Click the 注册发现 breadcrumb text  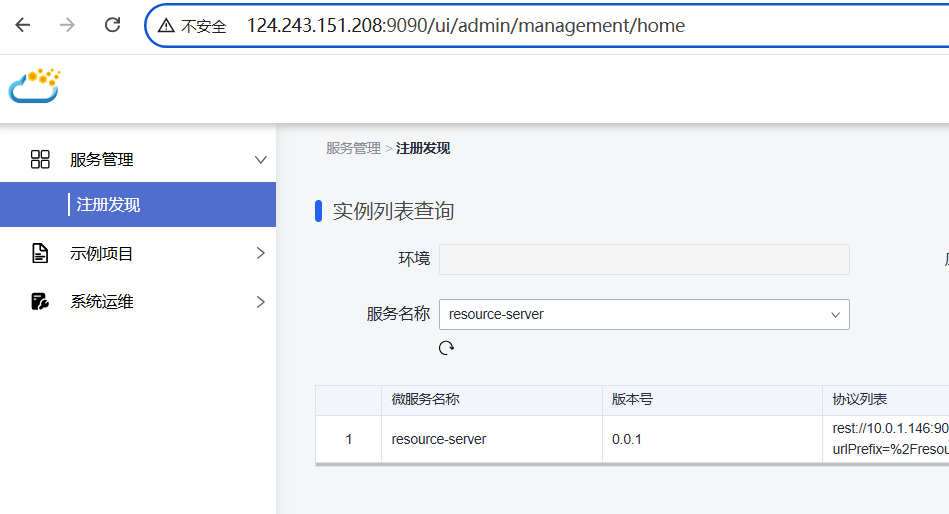tap(423, 148)
